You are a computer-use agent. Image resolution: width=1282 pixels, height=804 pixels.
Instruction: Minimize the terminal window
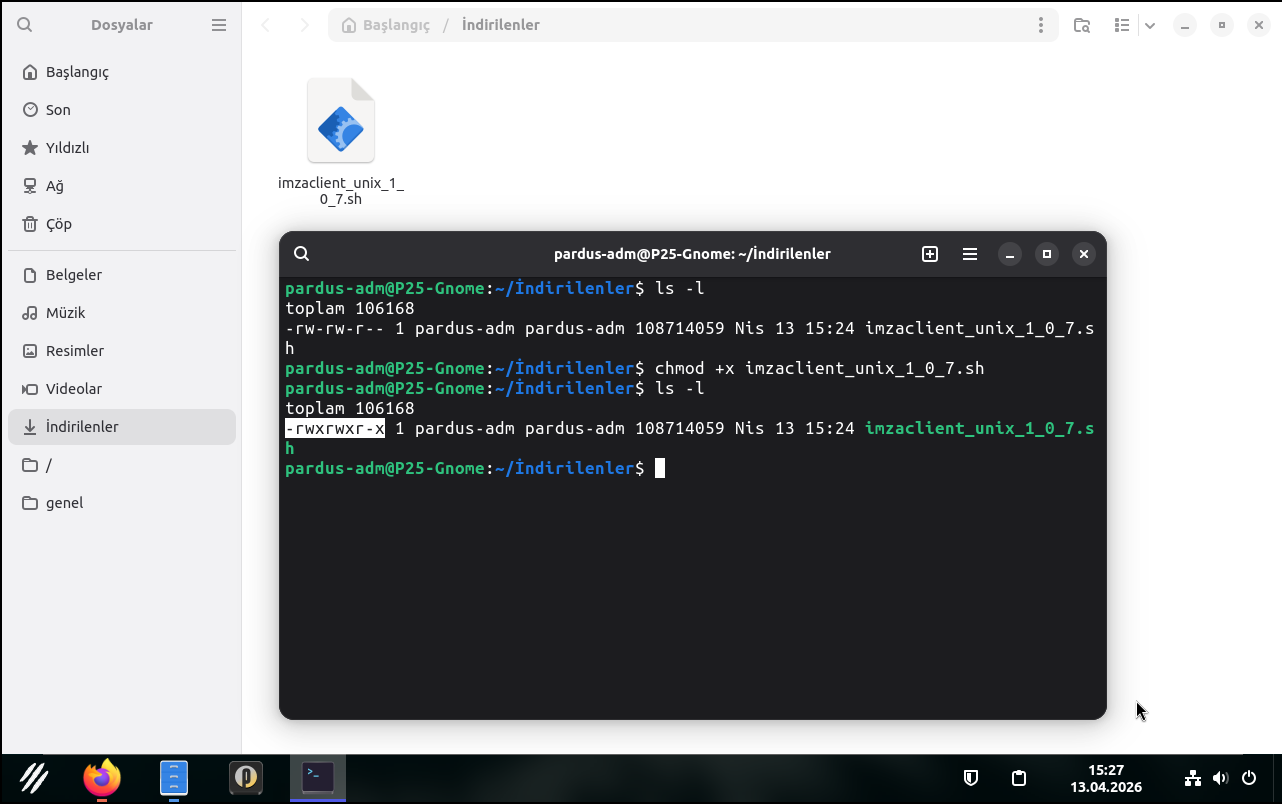pyautogui.click(x=1010, y=254)
